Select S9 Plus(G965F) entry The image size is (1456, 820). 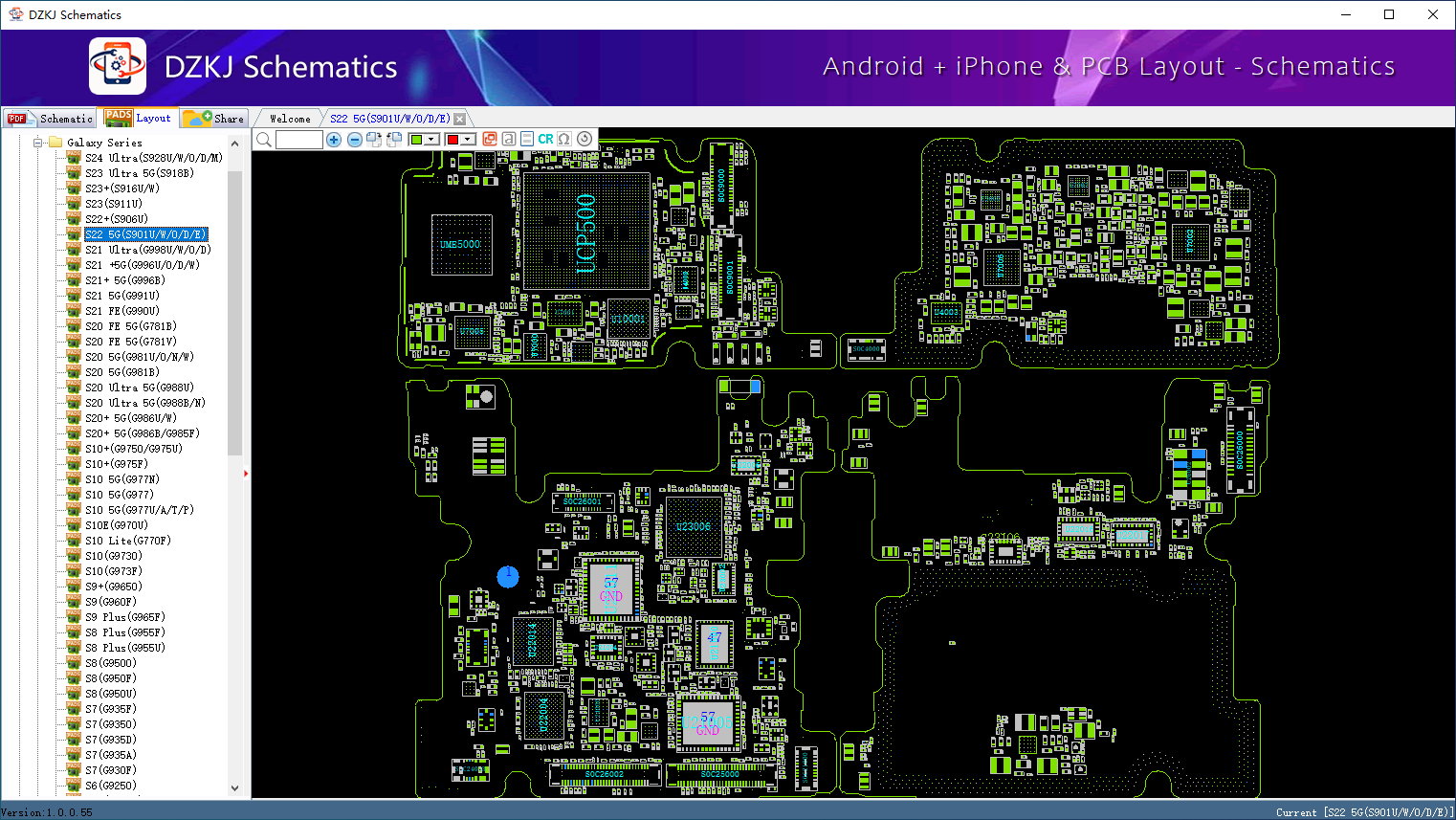[x=125, y=617]
